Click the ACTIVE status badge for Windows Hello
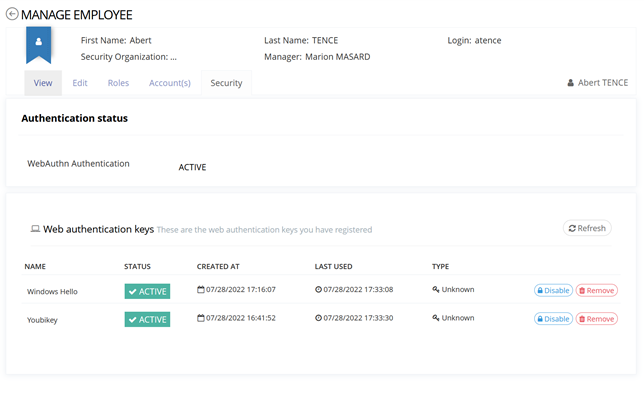 click(147, 291)
